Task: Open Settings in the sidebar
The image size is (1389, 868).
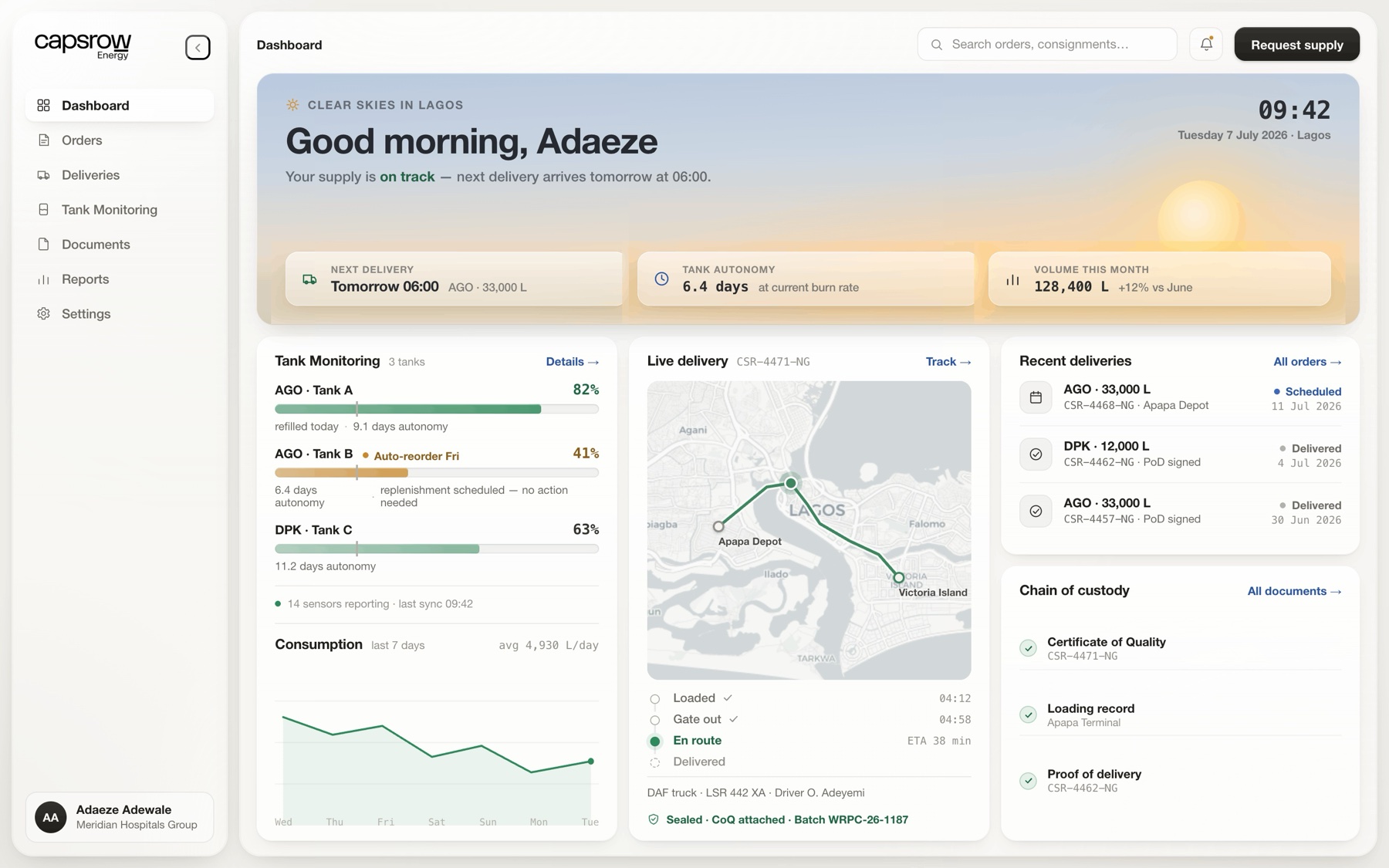Action: pos(120,313)
